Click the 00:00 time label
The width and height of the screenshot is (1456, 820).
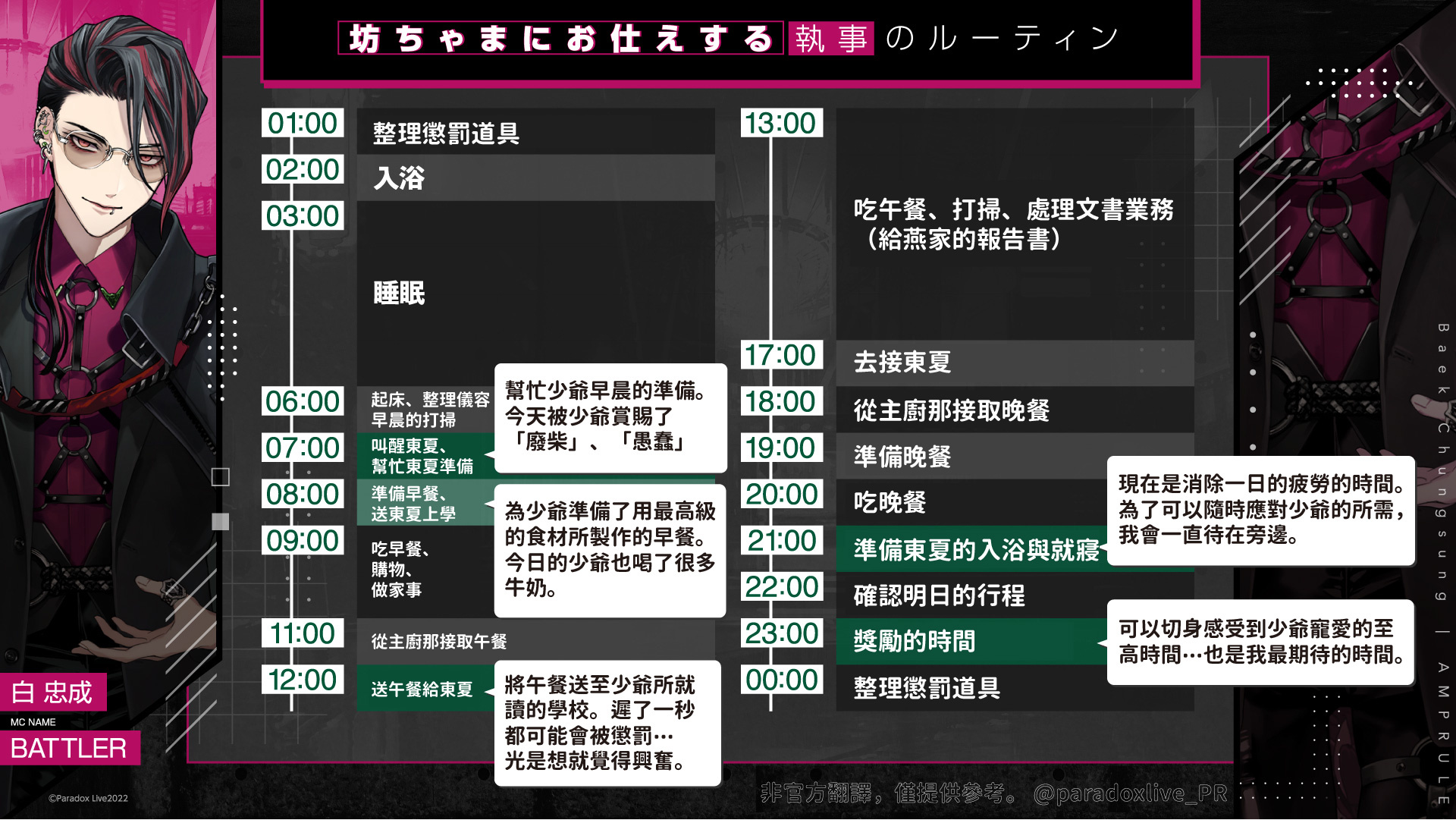tap(781, 680)
